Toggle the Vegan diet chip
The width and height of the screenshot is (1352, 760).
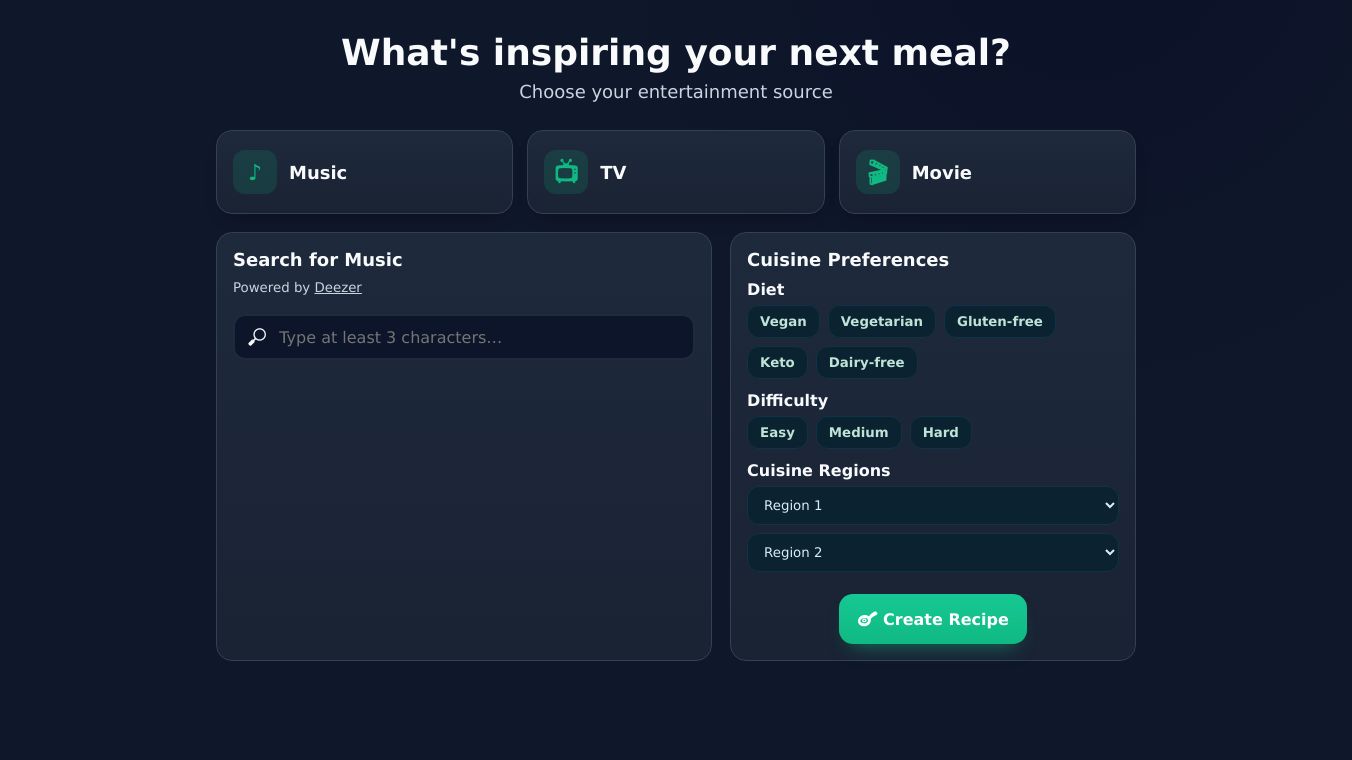point(783,321)
